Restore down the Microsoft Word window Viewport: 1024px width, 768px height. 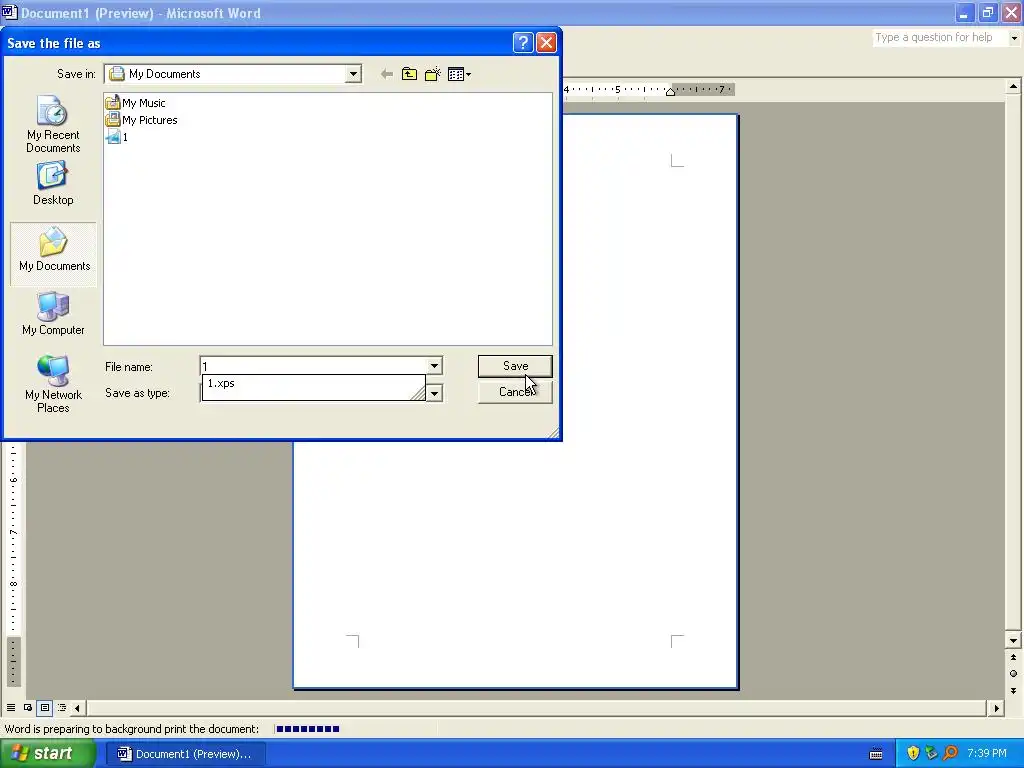point(987,13)
